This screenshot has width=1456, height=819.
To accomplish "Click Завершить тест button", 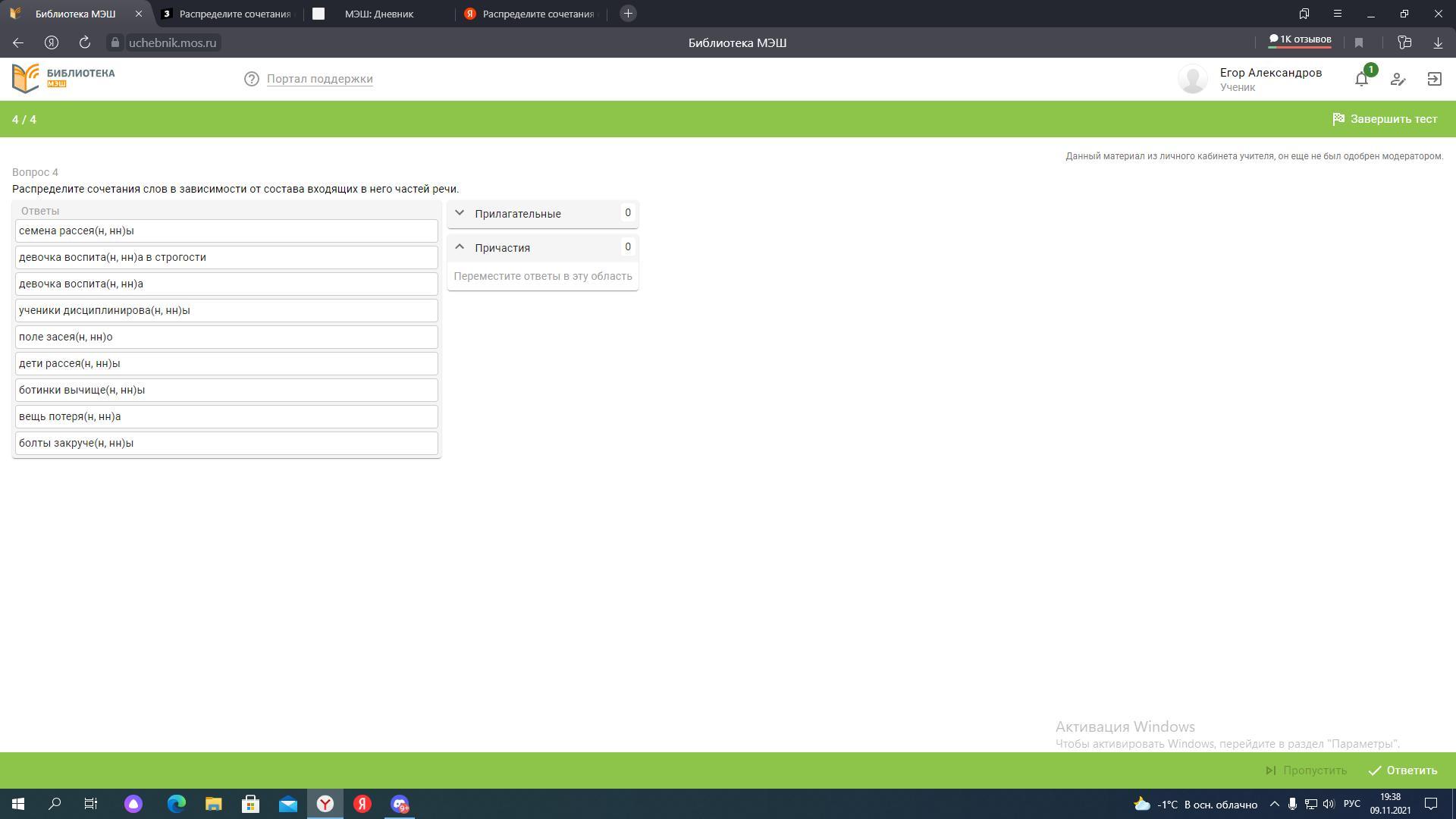I will 1385,119.
